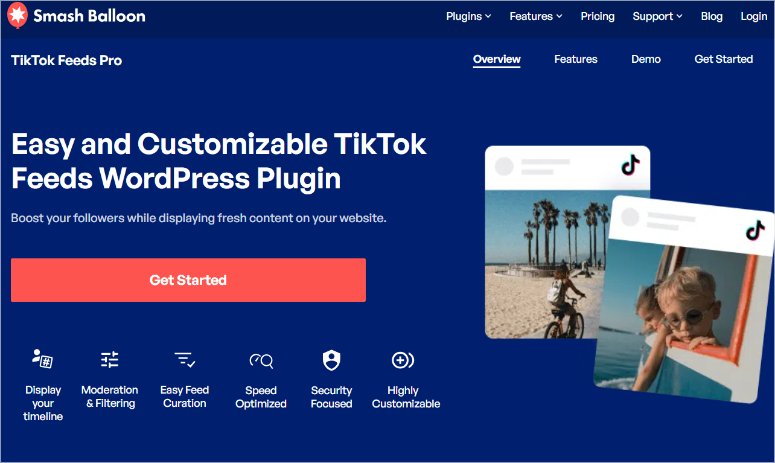The image size is (775, 463).
Task: Click the Highly Customizable plus icon
Action: click(x=402, y=360)
